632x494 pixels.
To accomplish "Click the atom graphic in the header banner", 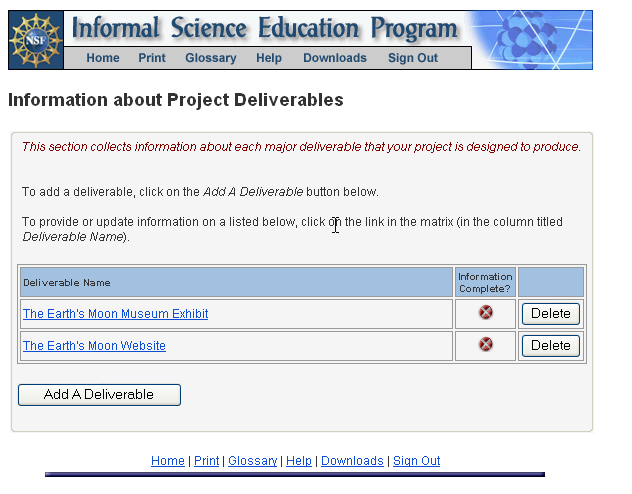I will (x=527, y=40).
